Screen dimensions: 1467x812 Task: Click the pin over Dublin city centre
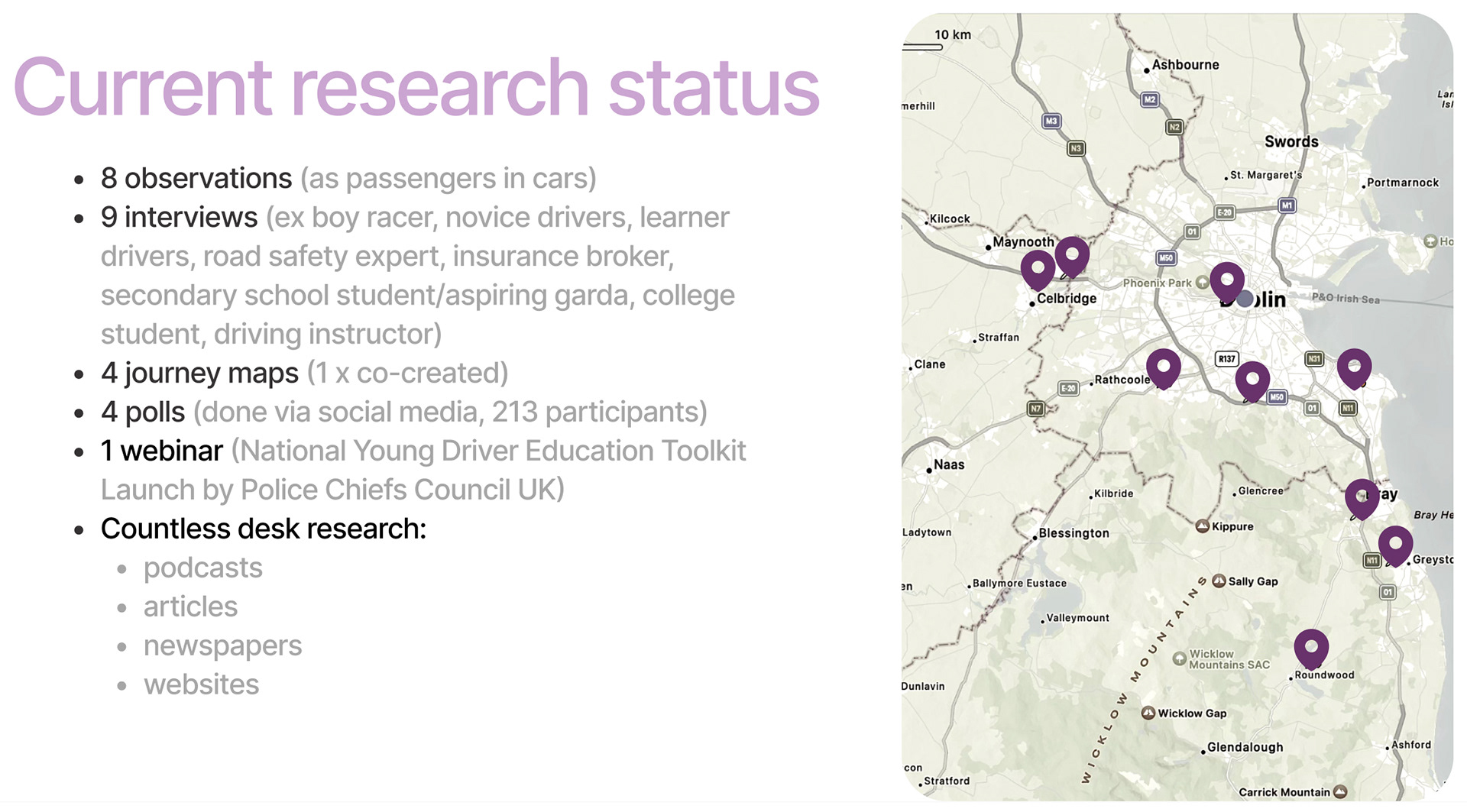point(1227,282)
